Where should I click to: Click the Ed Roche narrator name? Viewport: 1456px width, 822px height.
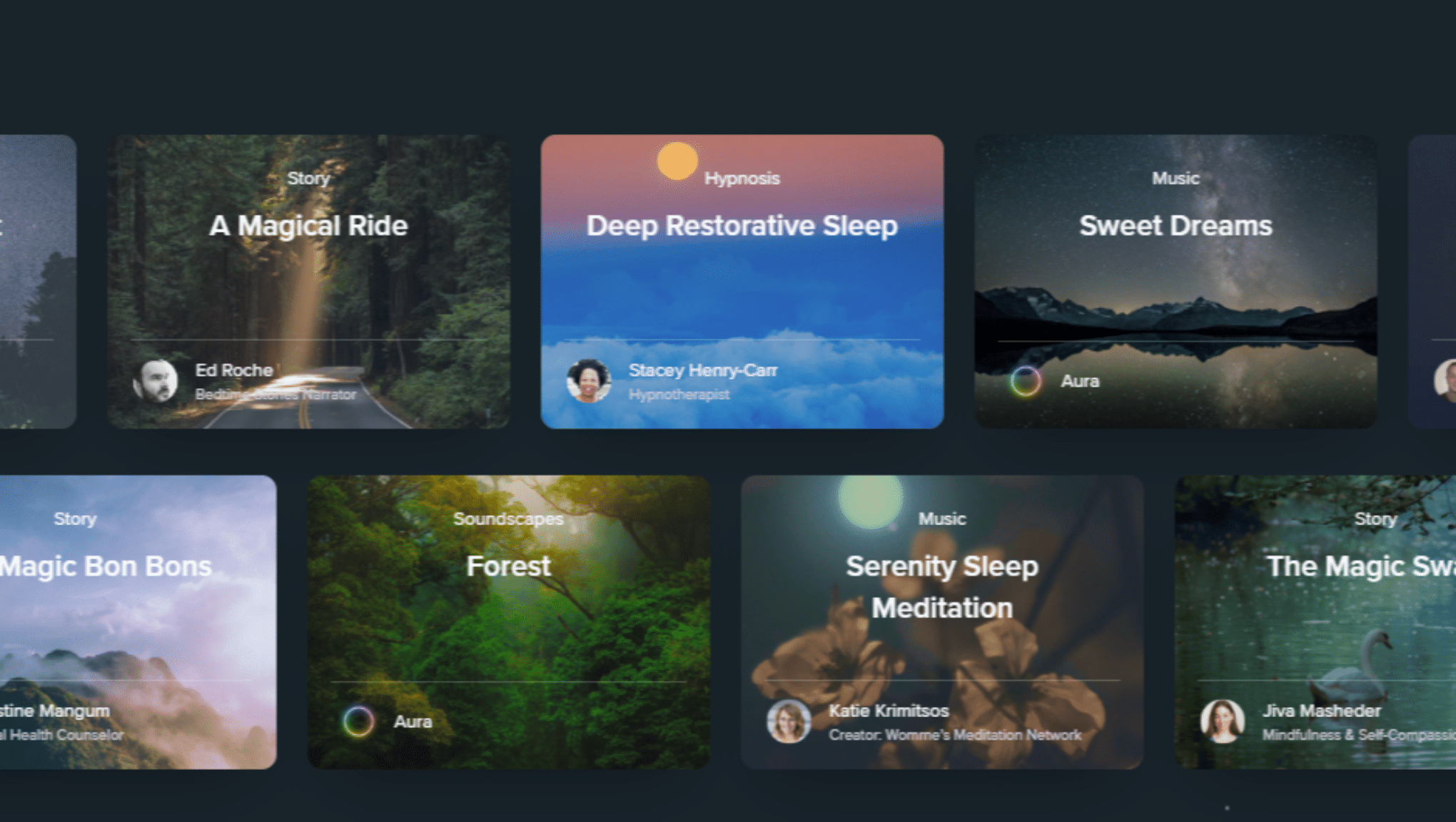point(234,370)
